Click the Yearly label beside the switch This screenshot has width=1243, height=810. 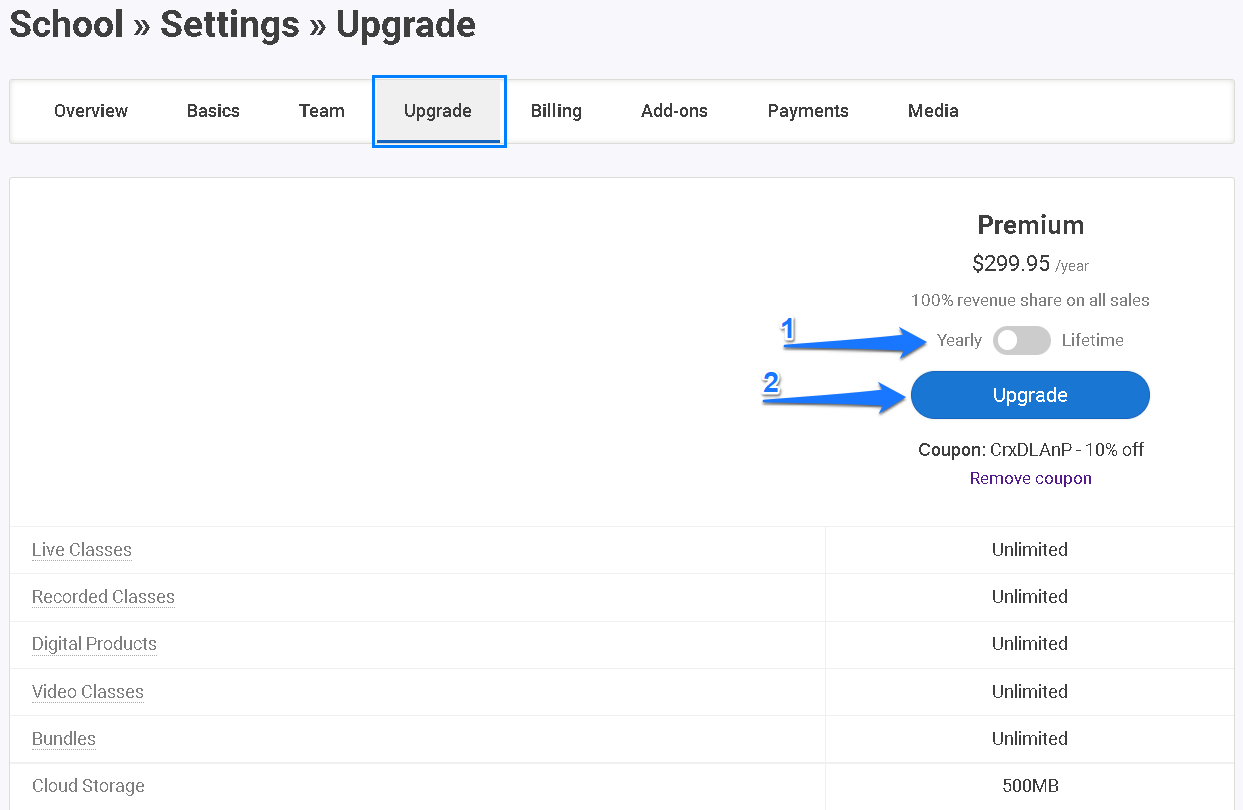(x=959, y=340)
